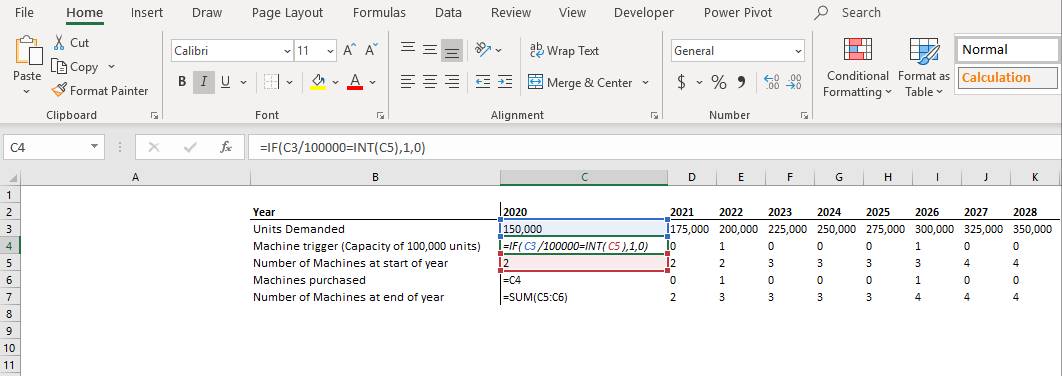Click the Copy icon
Screen dimensions: 1062x376
point(59,66)
